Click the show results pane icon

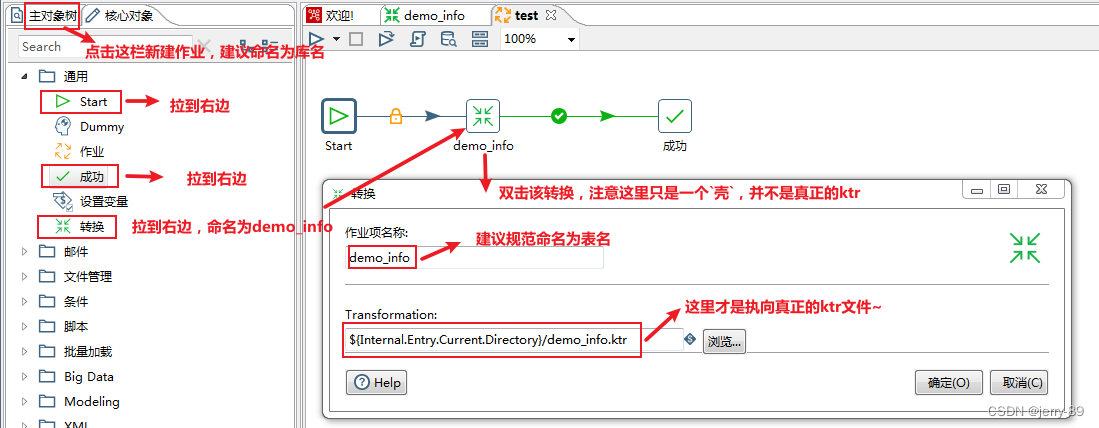pos(480,39)
